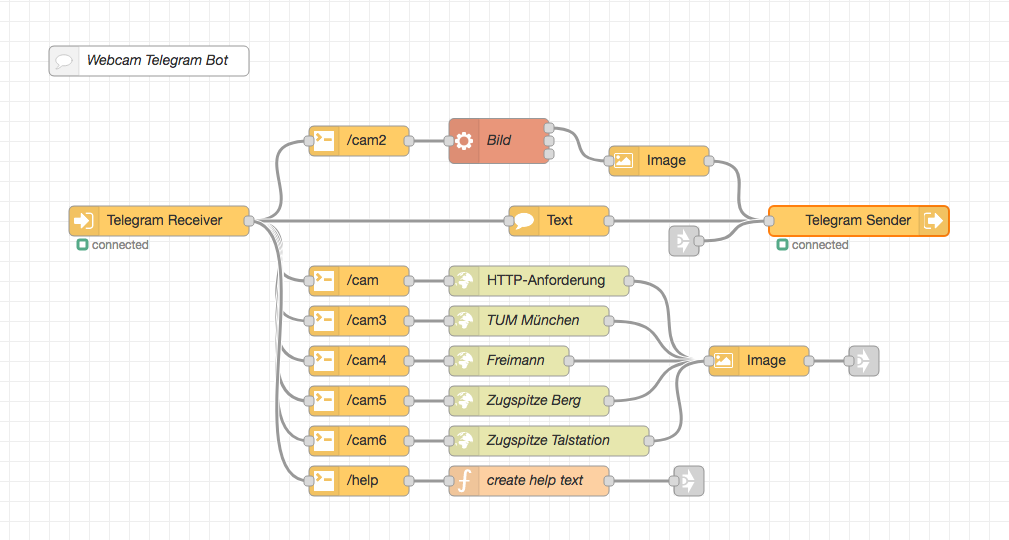
Task: Select the link-in node left of Telegram Sender
Action: click(x=683, y=241)
